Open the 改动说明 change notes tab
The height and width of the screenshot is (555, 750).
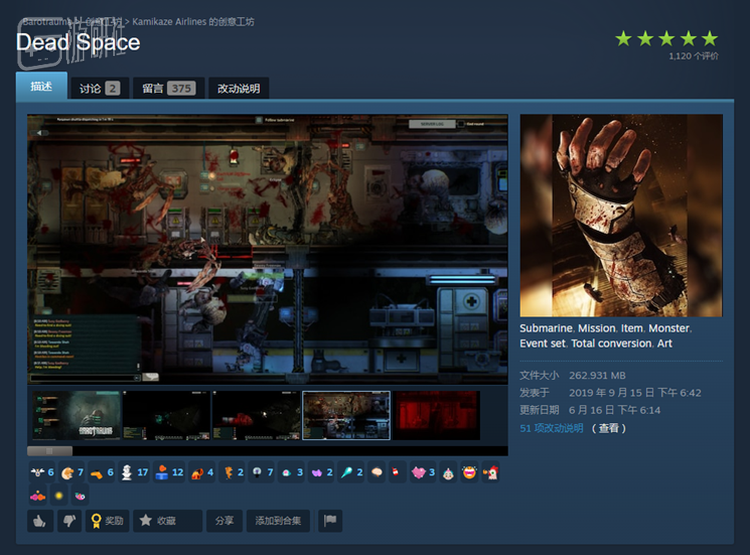tap(239, 88)
